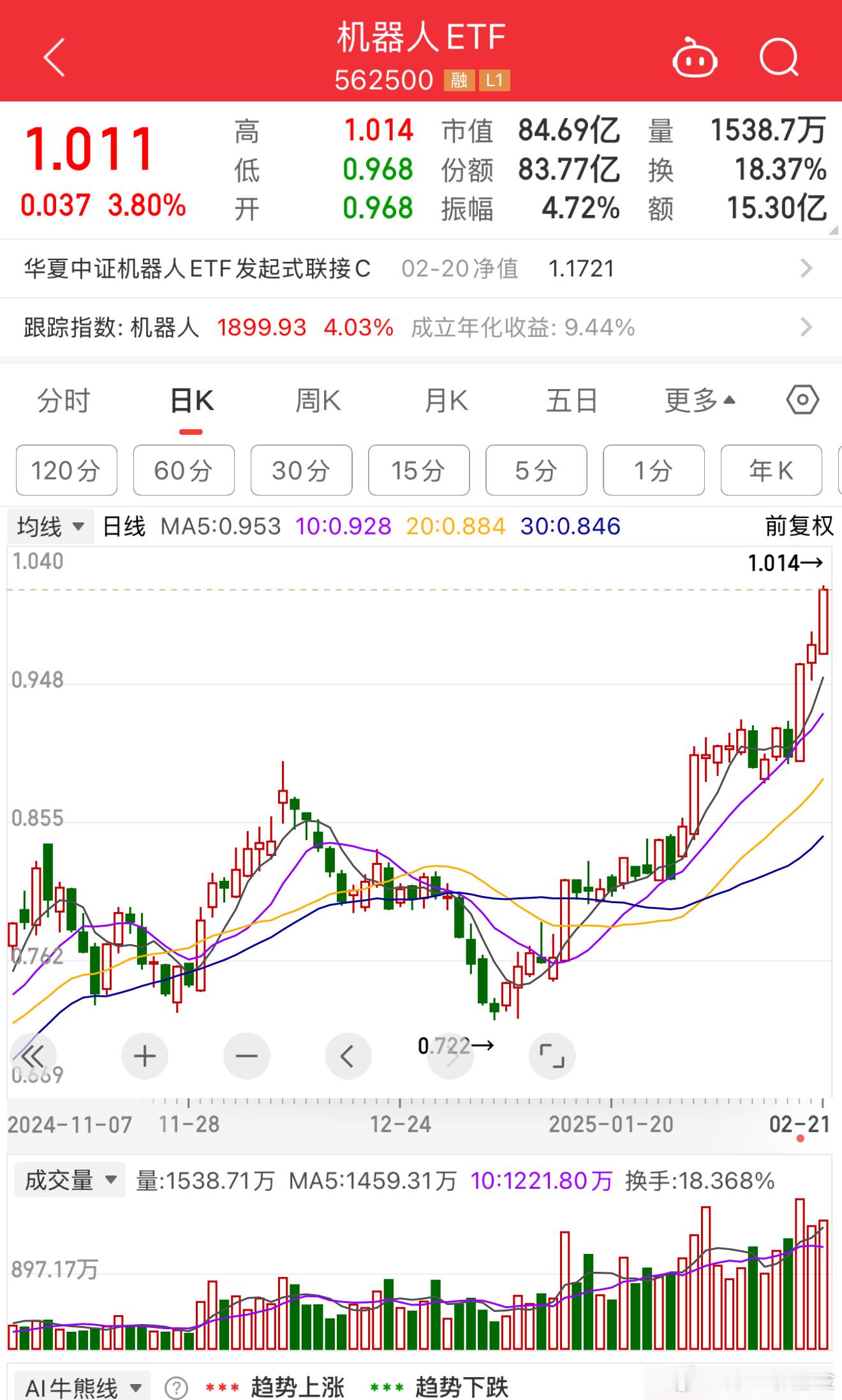Tap the 换 18.37% turnover value
Screen dimensions: 842x1400
tap(781, 170)
